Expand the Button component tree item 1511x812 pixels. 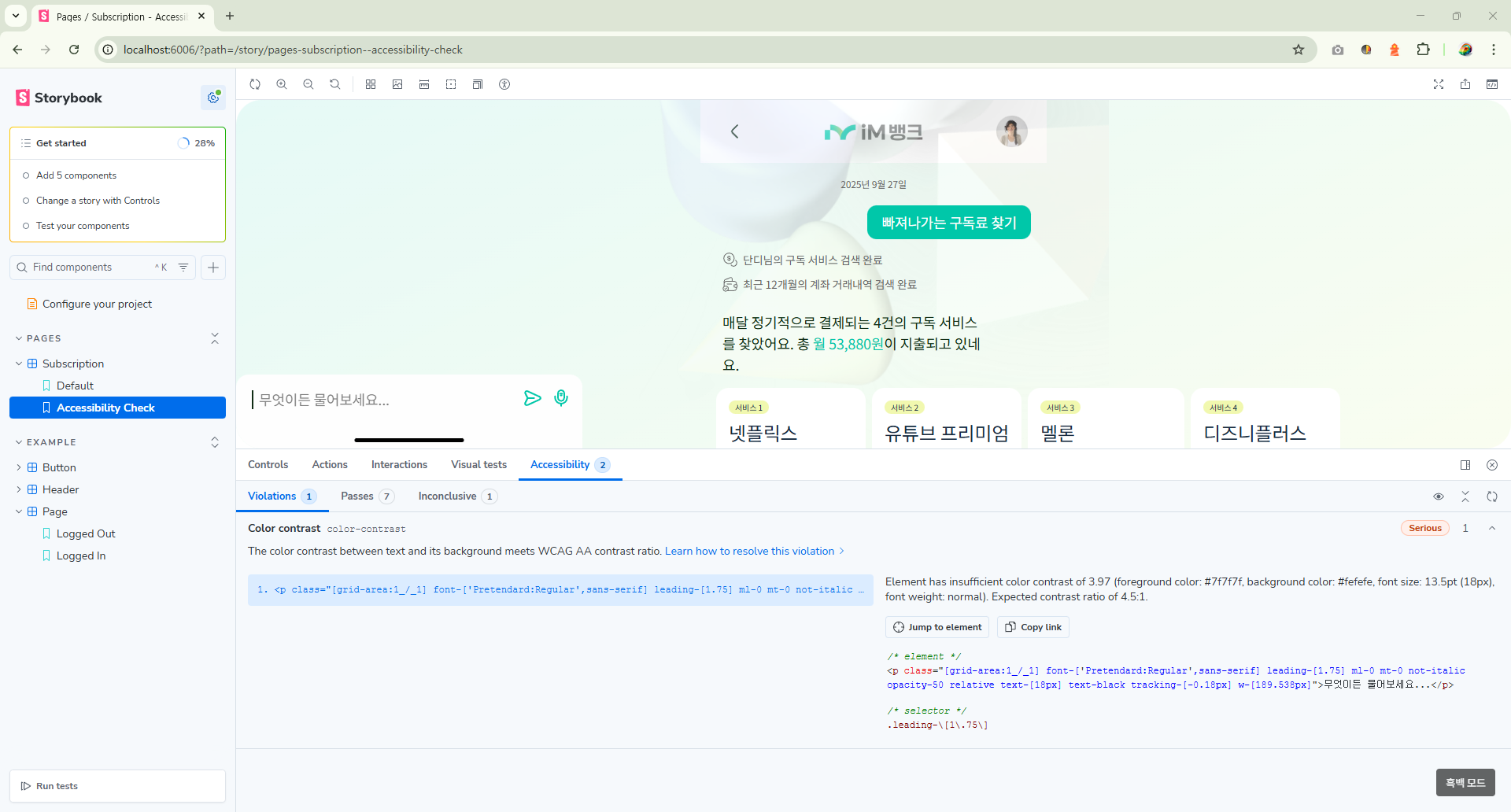19,467
